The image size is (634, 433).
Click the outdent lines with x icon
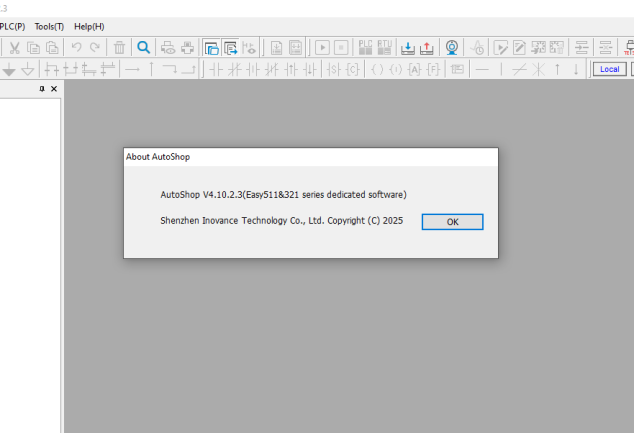click(606, 48)
